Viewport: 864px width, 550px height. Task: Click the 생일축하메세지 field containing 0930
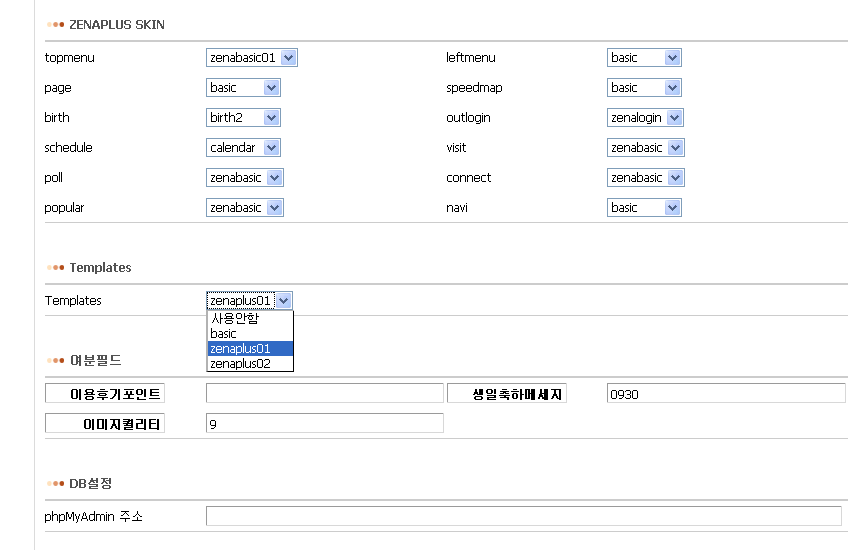coord(724,394)
